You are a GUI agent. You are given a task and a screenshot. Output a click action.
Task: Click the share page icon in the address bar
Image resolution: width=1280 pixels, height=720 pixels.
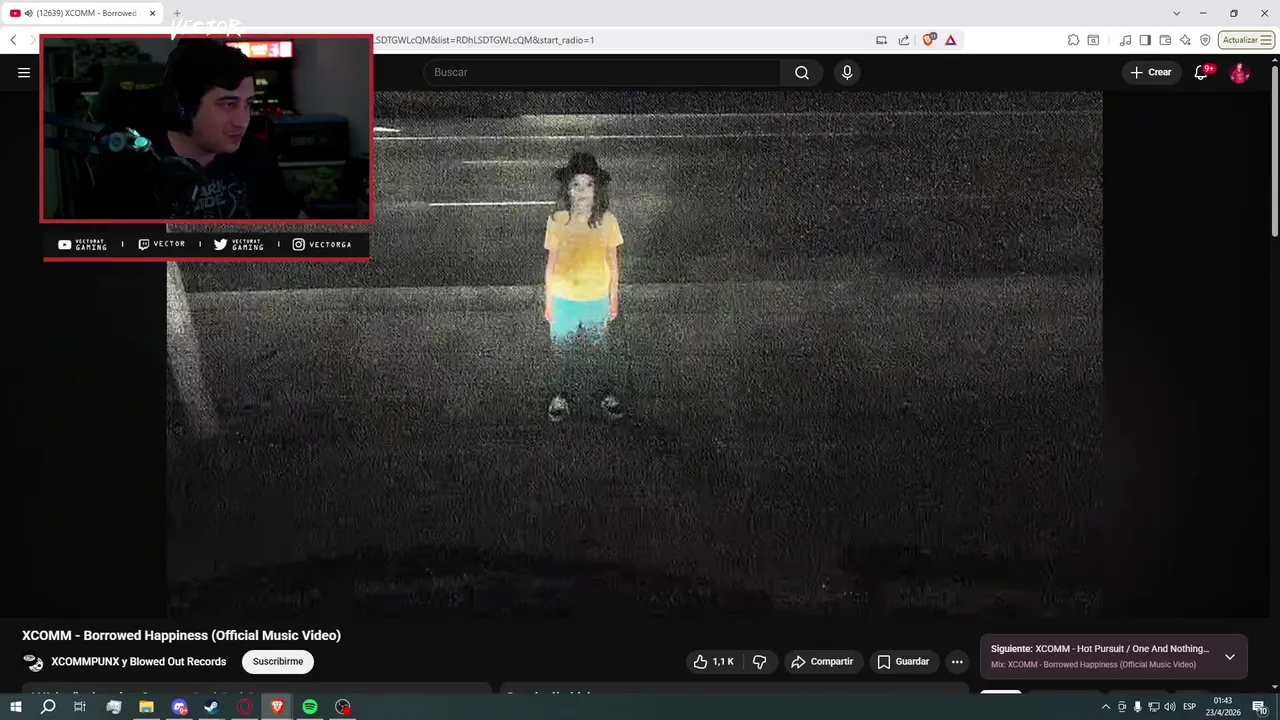click(904, 40)
